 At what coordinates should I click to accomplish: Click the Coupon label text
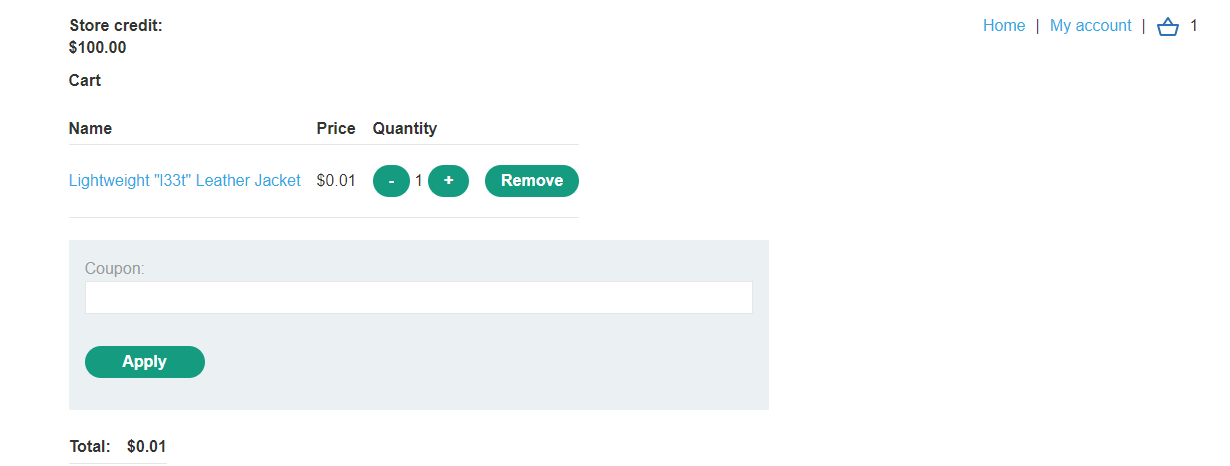(x=115, y=268)
